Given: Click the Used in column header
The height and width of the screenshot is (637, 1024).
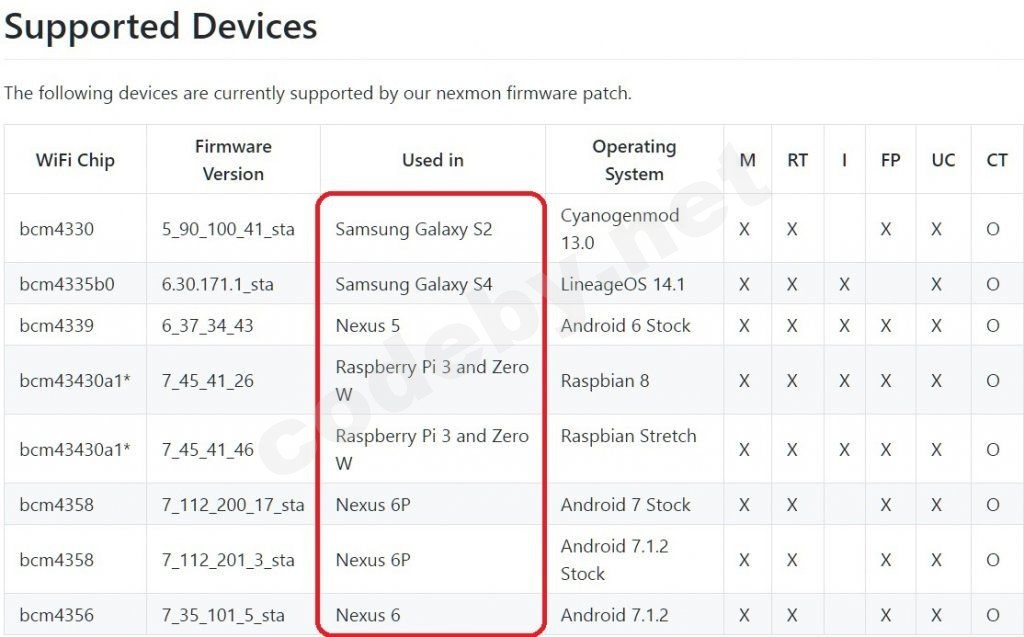Looking at the screenshot, I should tap(432, 160).
